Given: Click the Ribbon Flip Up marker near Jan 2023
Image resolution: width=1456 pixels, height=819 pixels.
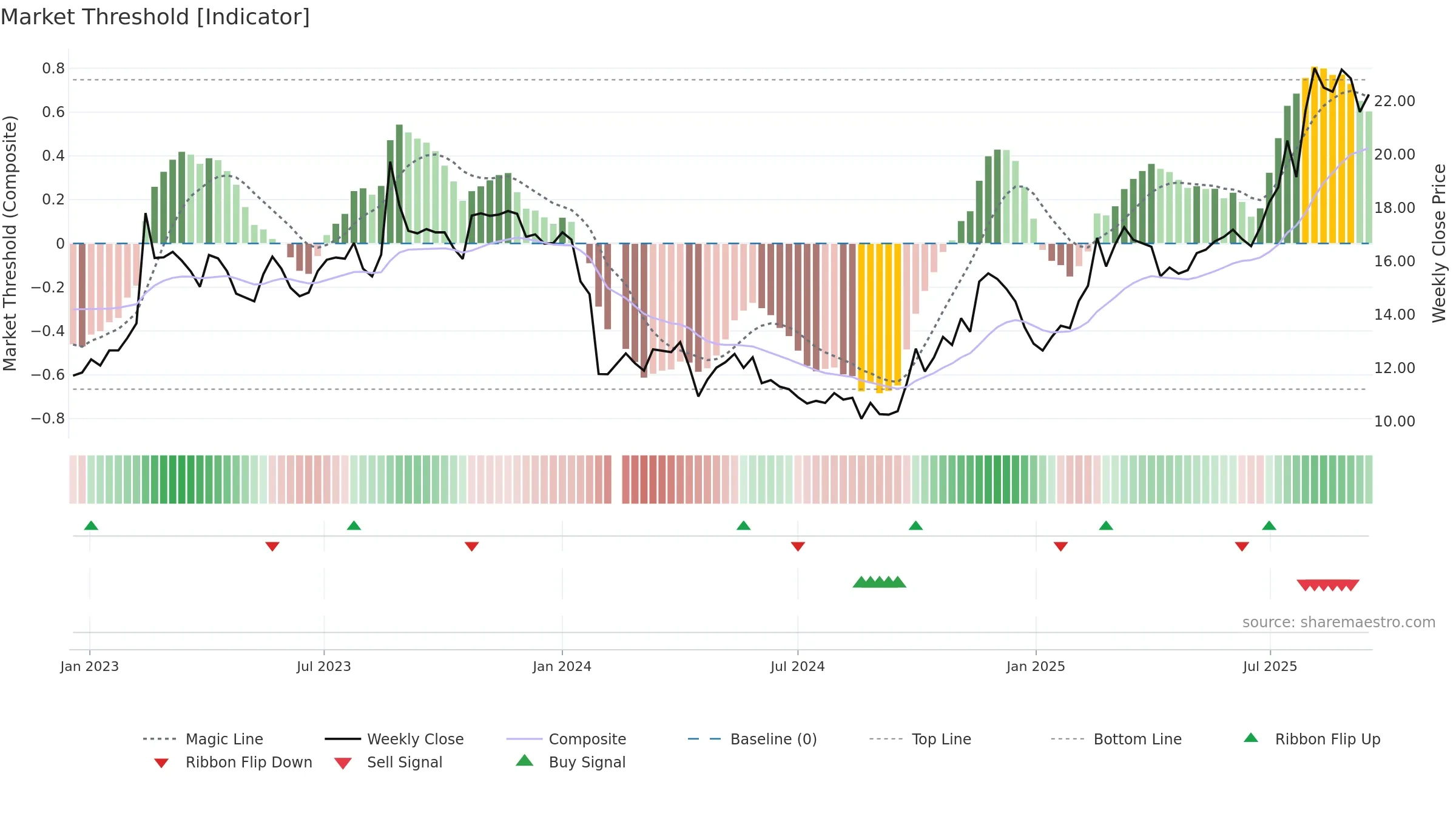Looking at the screenshot, I should [x=91, y=525].
